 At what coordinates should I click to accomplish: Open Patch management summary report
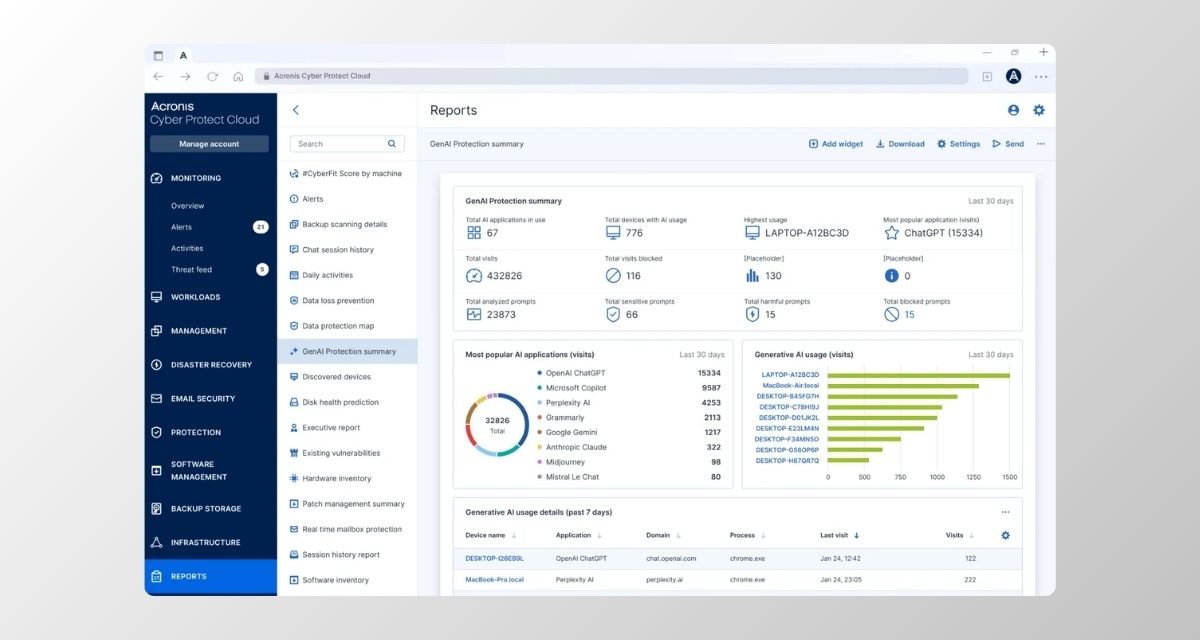tap(347, 504)
